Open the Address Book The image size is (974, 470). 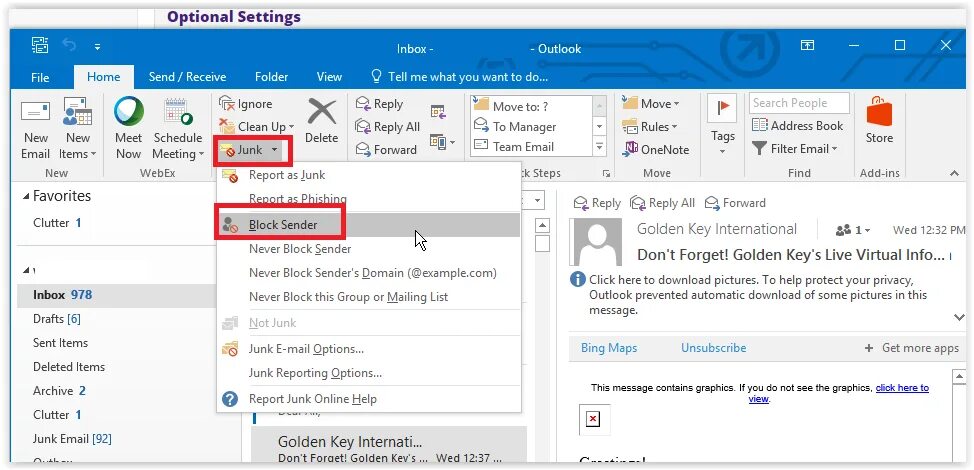click(798, 125)
